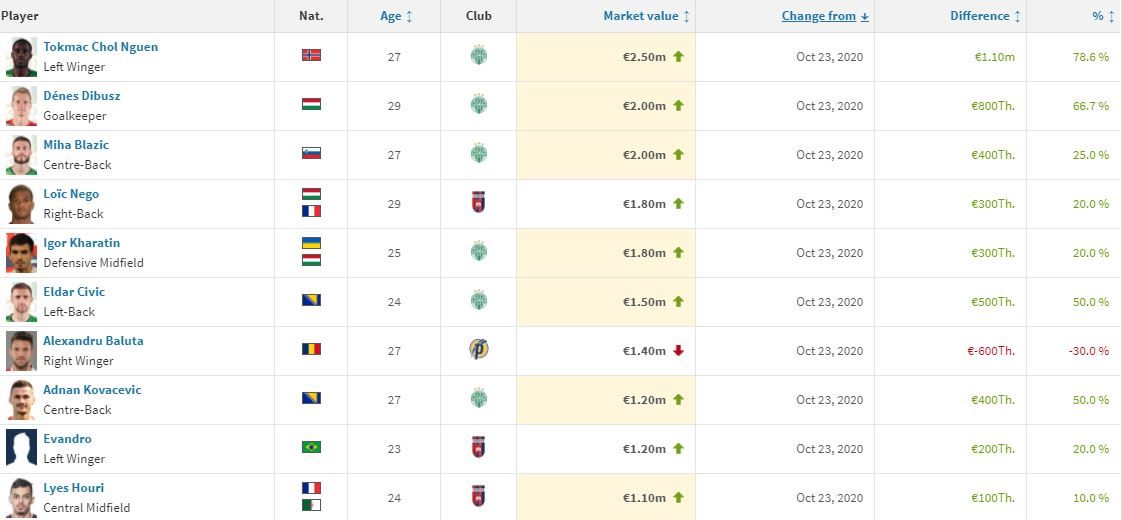The image size is (1122, 520).
Task: Click Evandro's placeholder silhouette photo
Action: pos(21,448)
